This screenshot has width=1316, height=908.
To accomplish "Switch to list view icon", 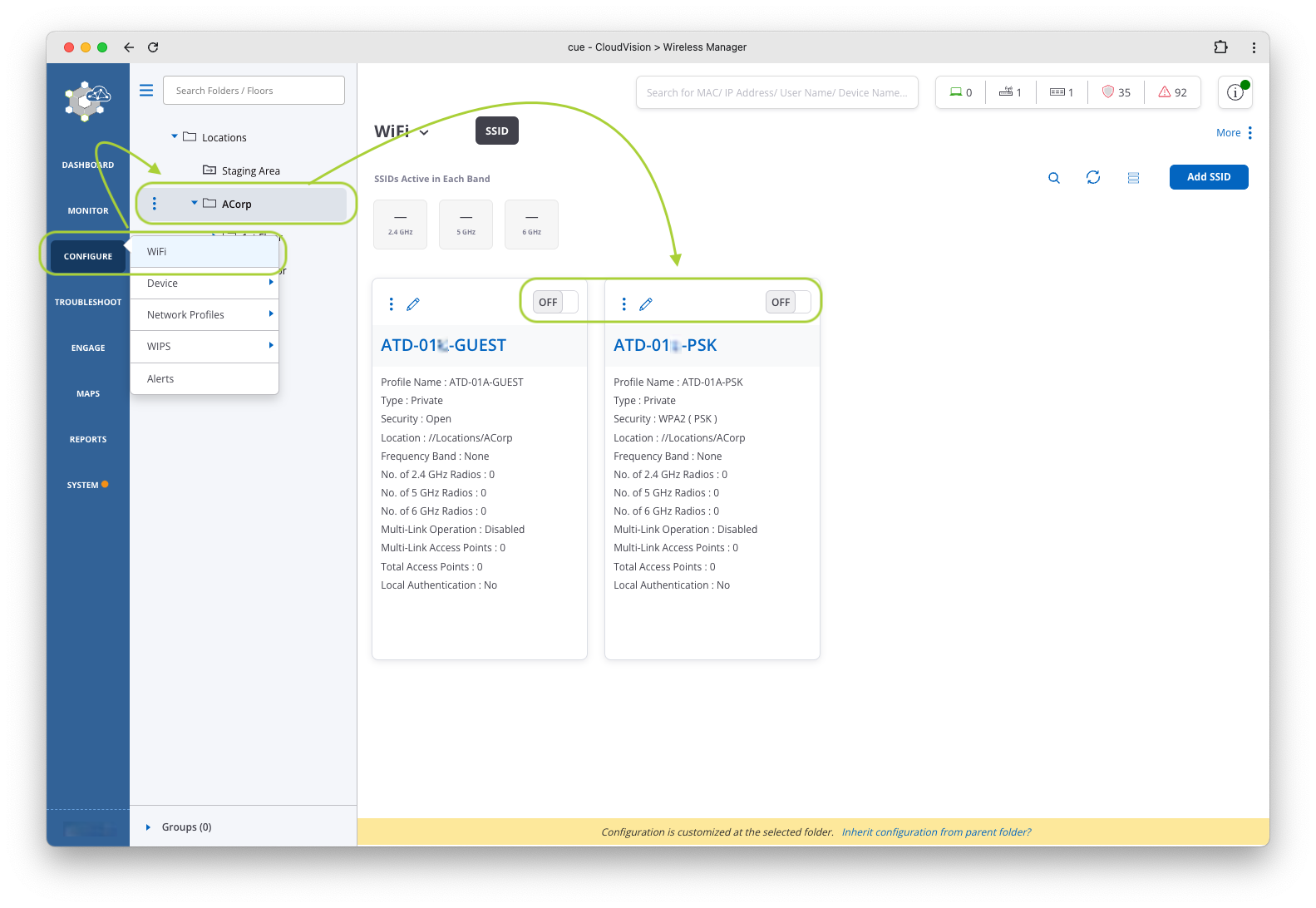I will (x=1133, y=178).
